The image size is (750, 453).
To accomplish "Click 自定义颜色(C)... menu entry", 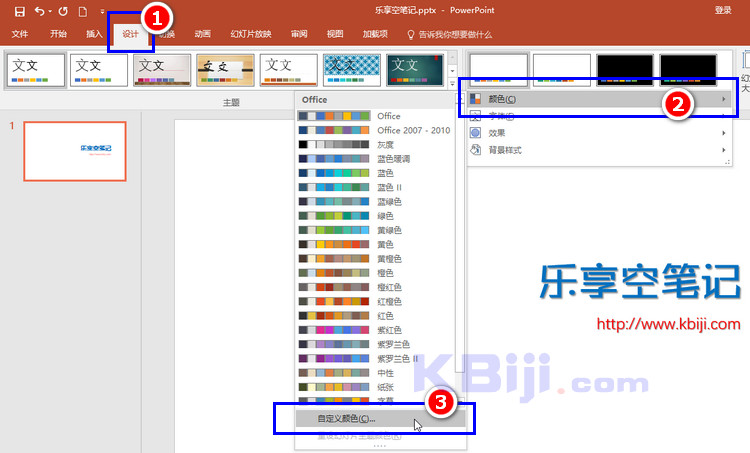I will click(380, 419).
